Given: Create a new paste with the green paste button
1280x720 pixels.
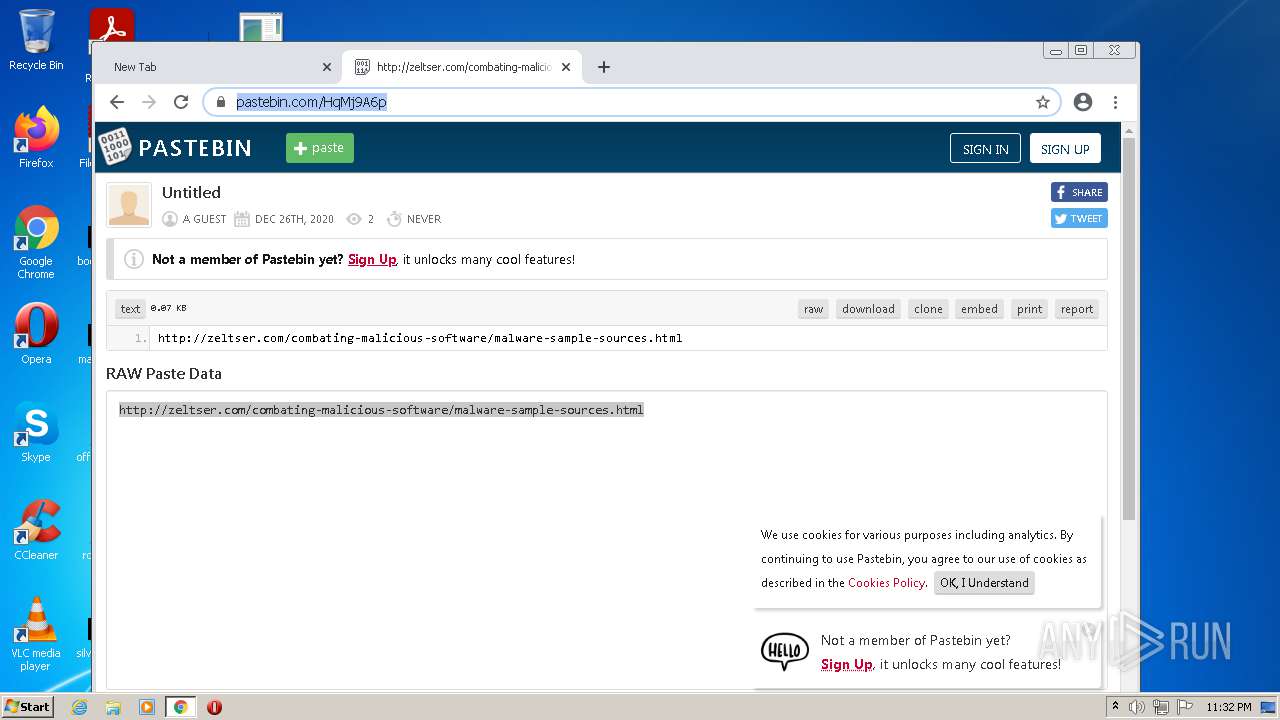Looking at the screenshot, I should 319,147.
